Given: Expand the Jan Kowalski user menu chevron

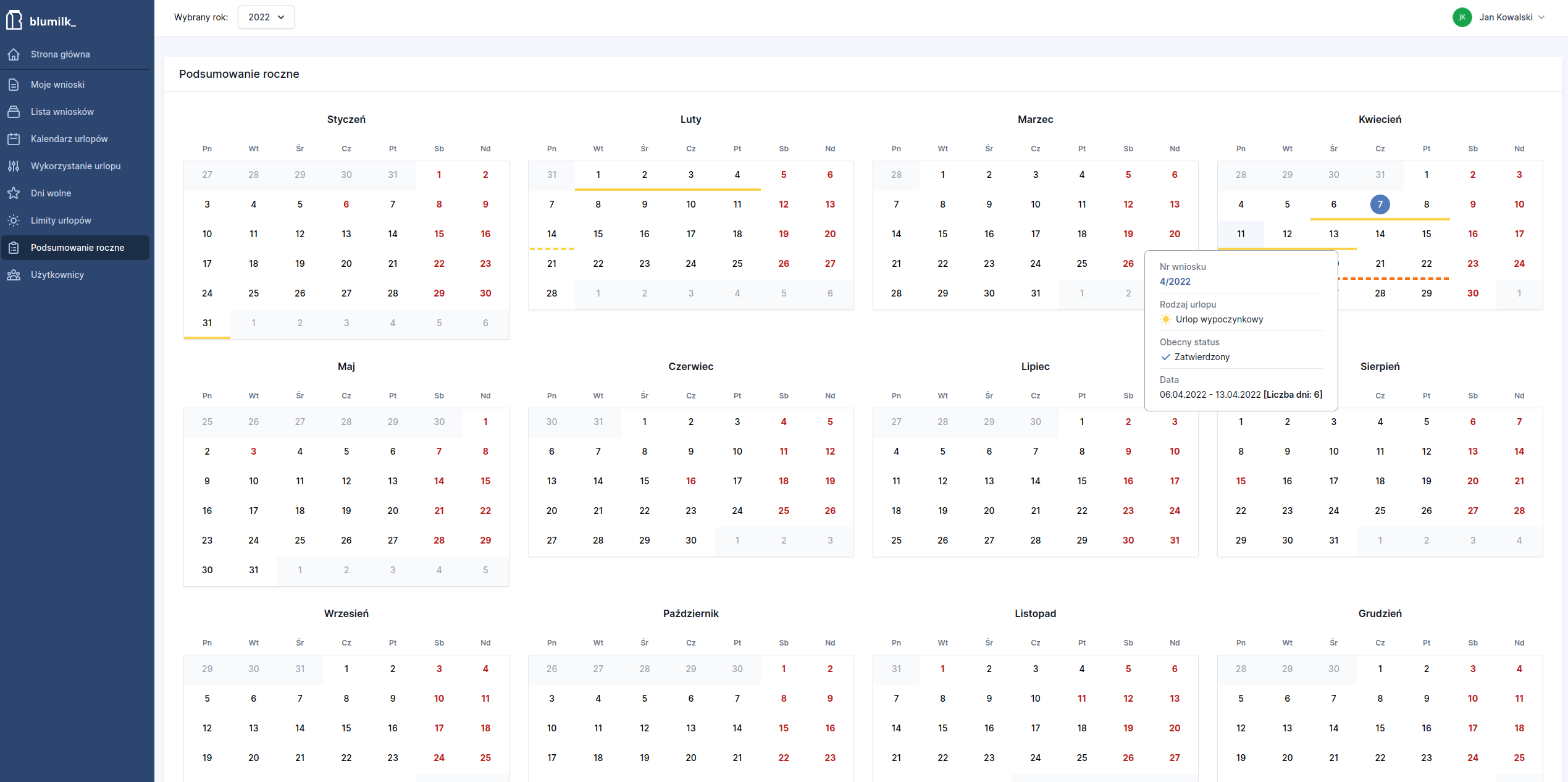Looking at the screenshot, I should pyautogui.click(x=1541, y=17).
